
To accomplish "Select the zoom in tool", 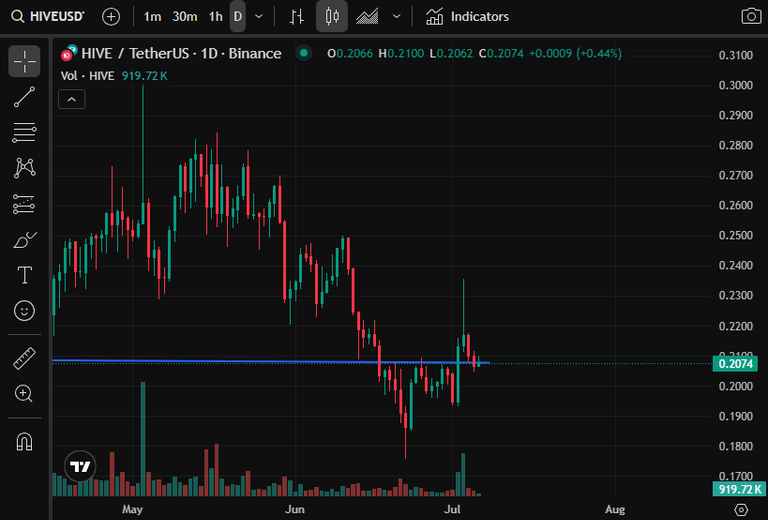I will pos(24,393).
